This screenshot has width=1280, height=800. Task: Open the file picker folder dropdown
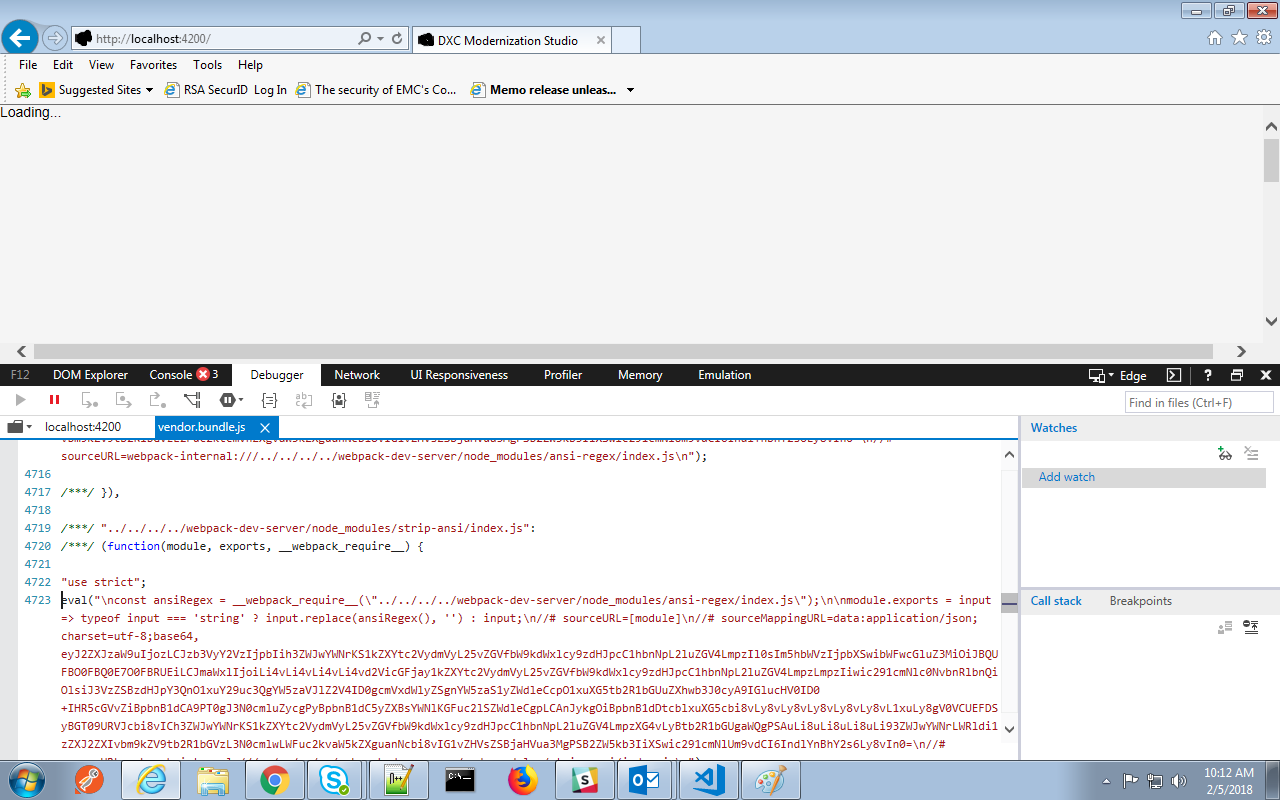(19, 427)
